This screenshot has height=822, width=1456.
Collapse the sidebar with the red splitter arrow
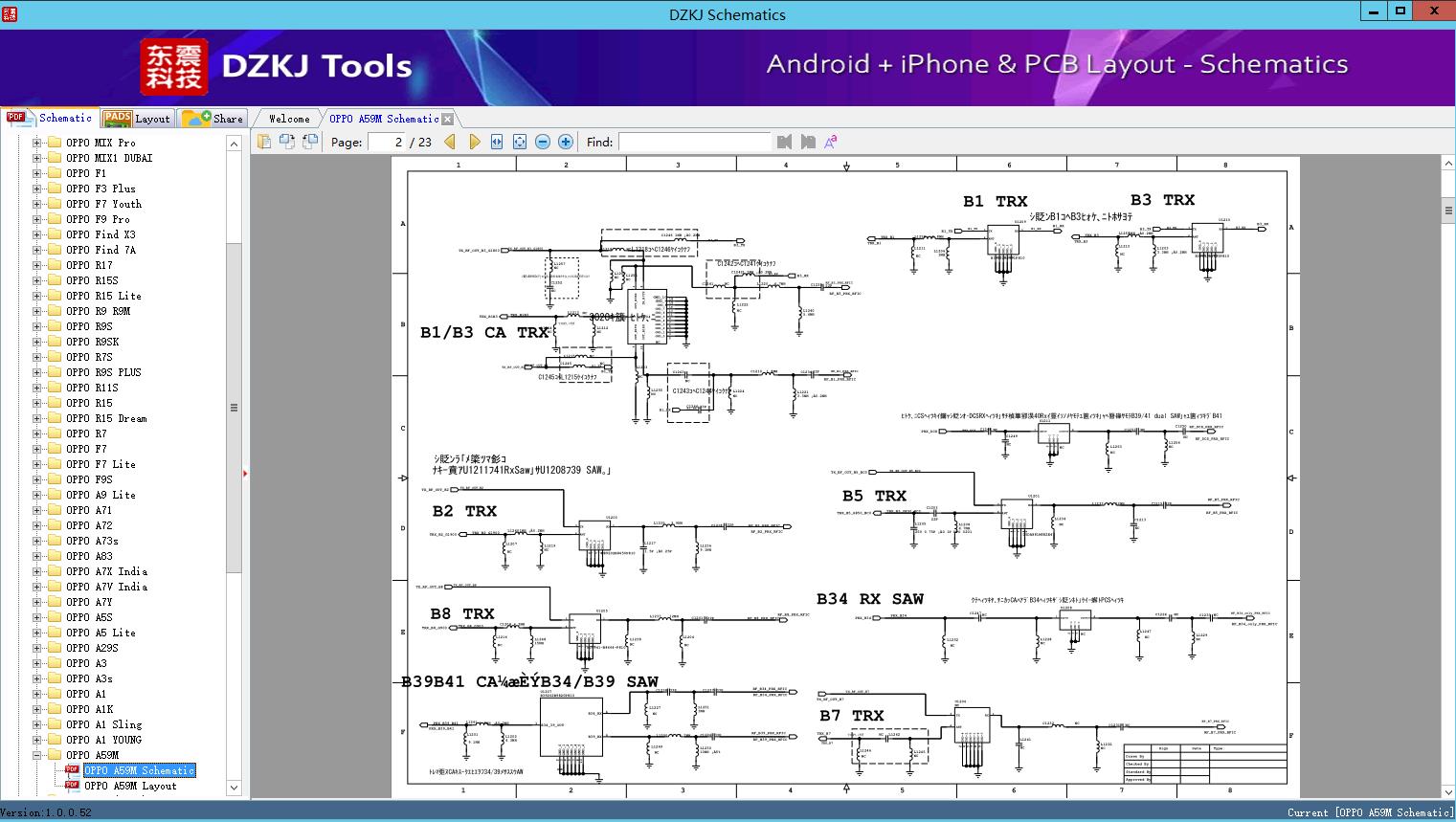tap(245, 473)
